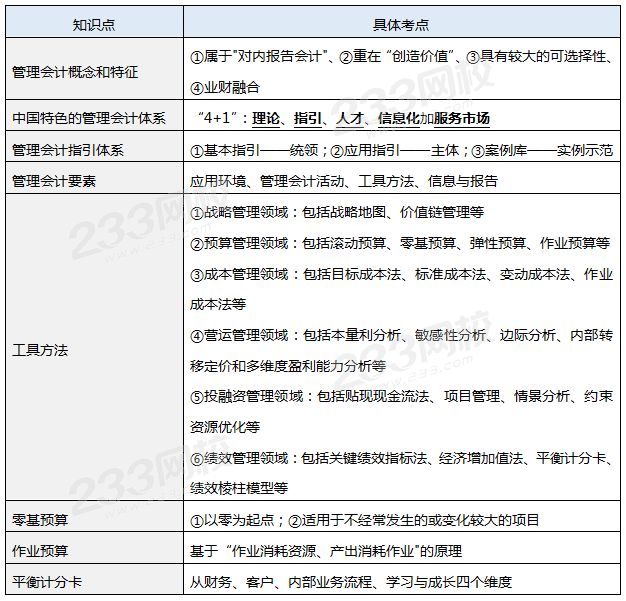Click the line '①战略管理领域：包括战略地图、价值链管理等'
The width and height of the screenshot is (626, 601).
pyautogui.click(x=337, y=212)
